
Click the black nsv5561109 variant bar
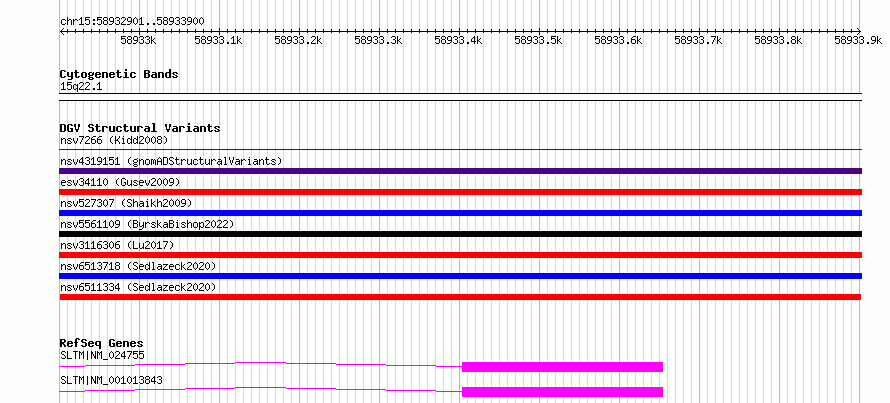point(460,234)
